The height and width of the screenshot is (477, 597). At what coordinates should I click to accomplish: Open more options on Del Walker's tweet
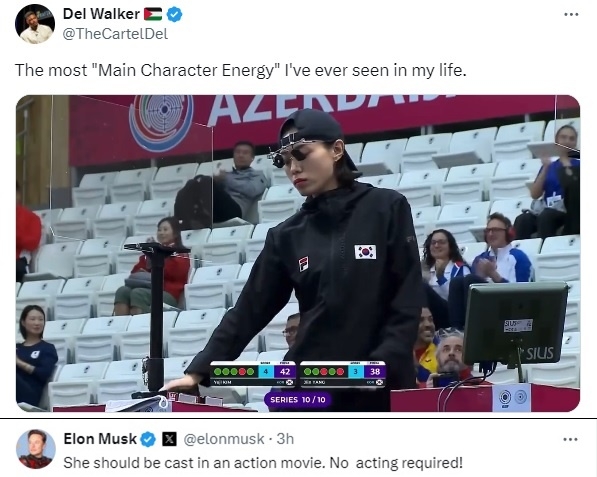coord(571,14)
